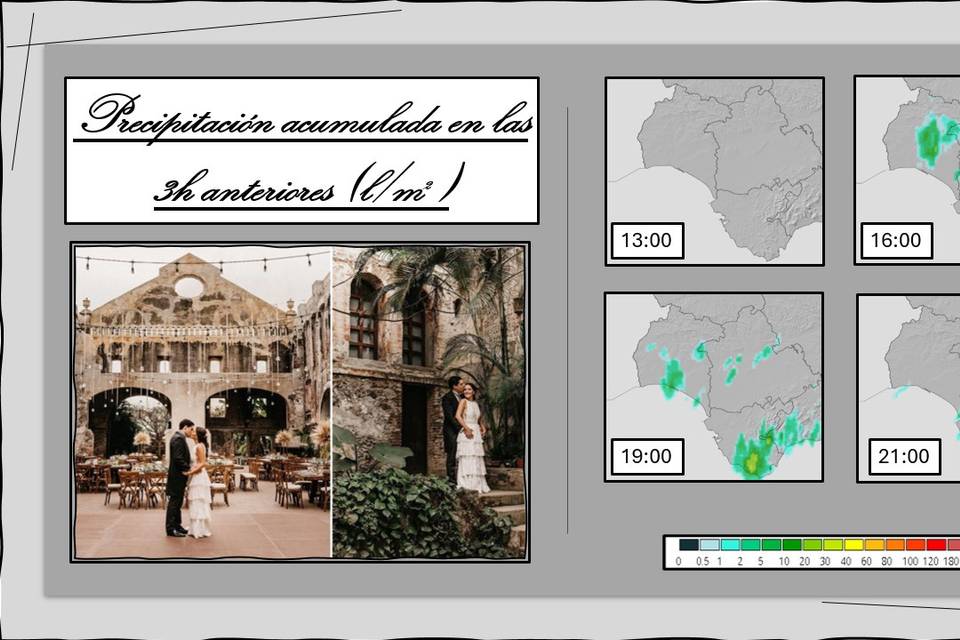Select the 16:00 precipitation map
This screenshot has height=640, width=960.
[907, 171]
